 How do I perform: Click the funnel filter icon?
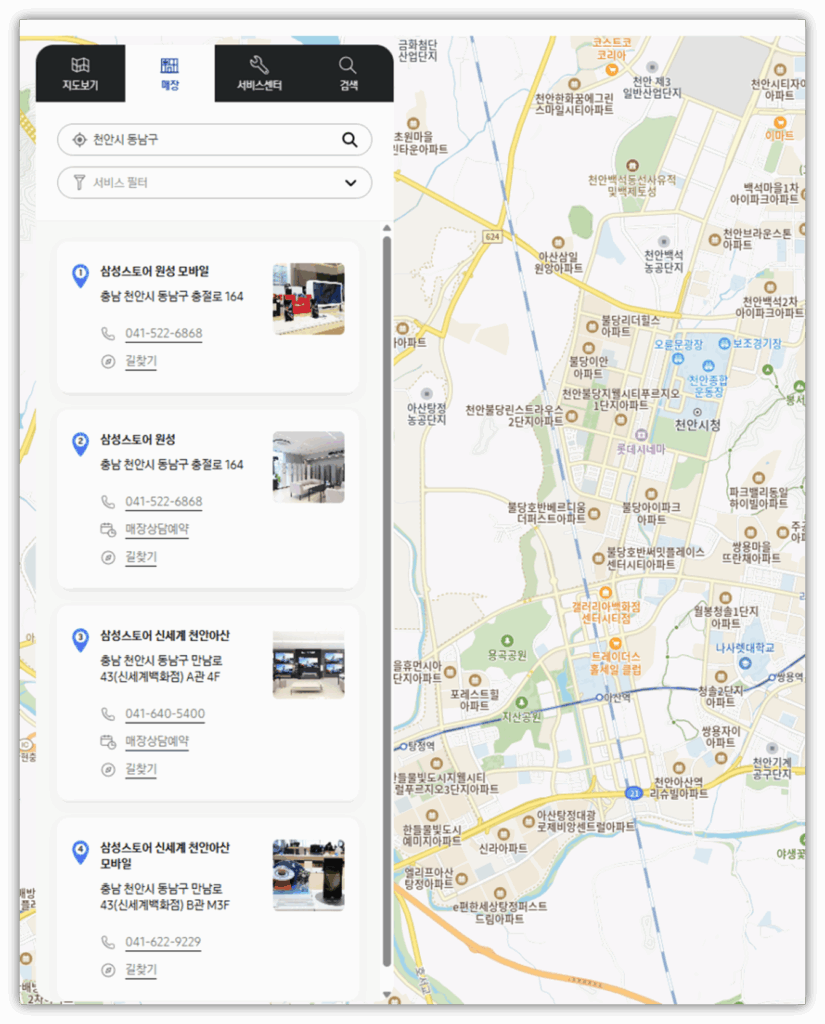coord(79,183)
